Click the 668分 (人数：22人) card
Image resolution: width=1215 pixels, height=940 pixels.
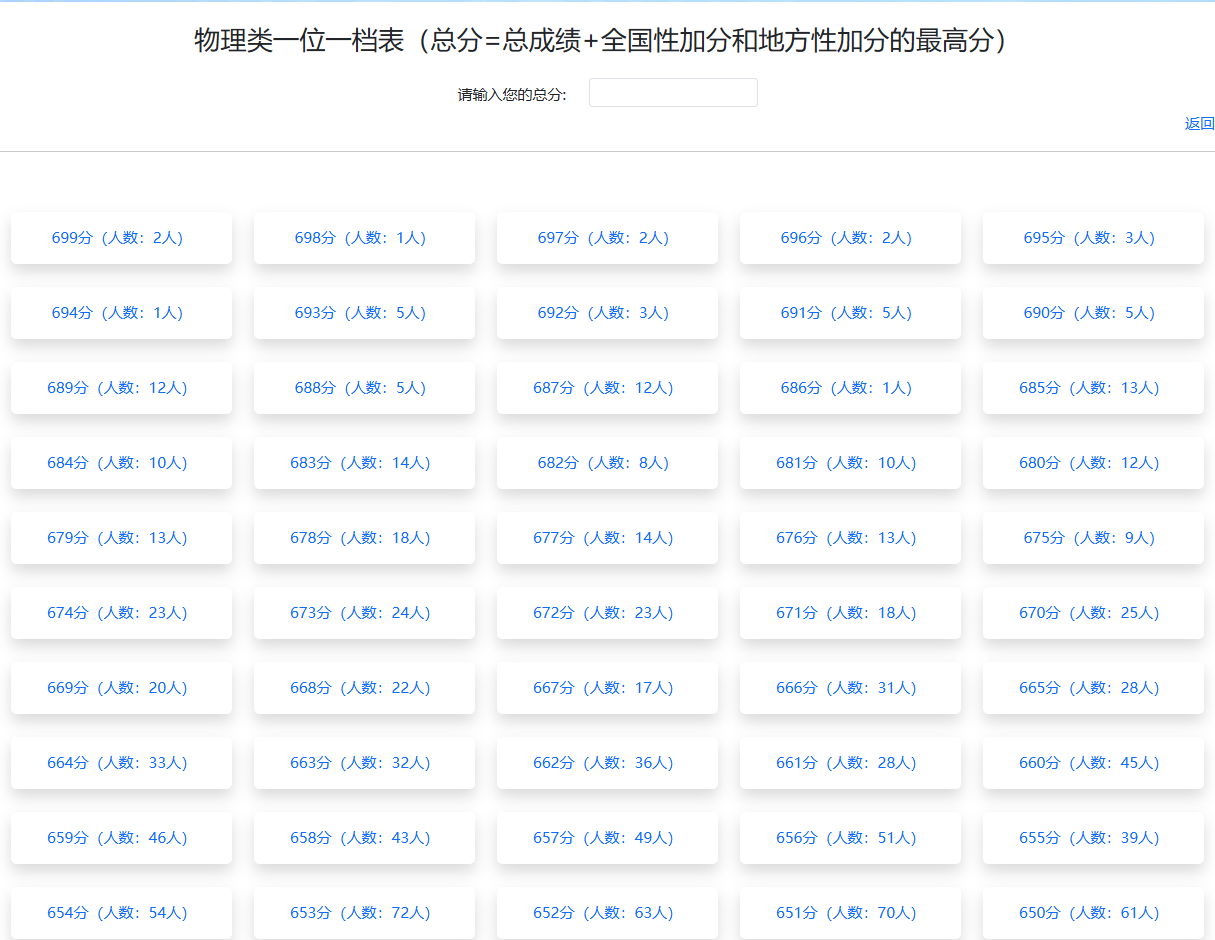tap(364, 688)
